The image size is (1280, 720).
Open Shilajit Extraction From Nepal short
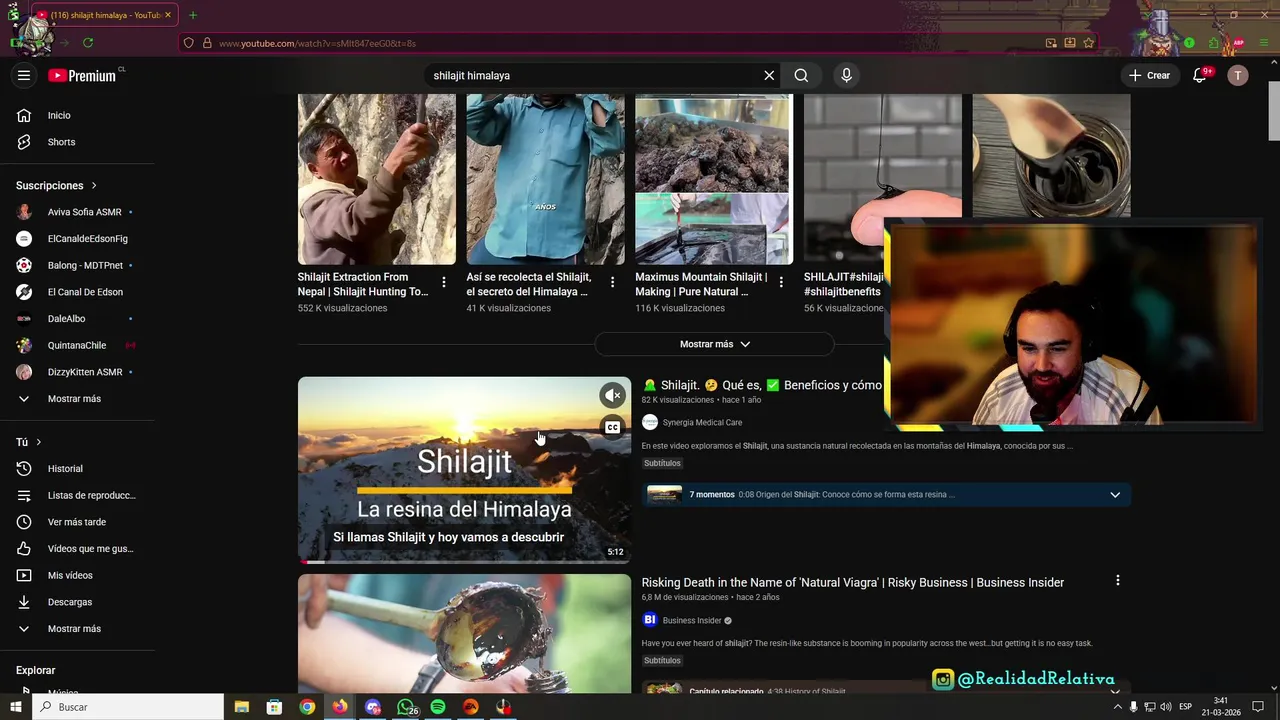pos(376,180)
